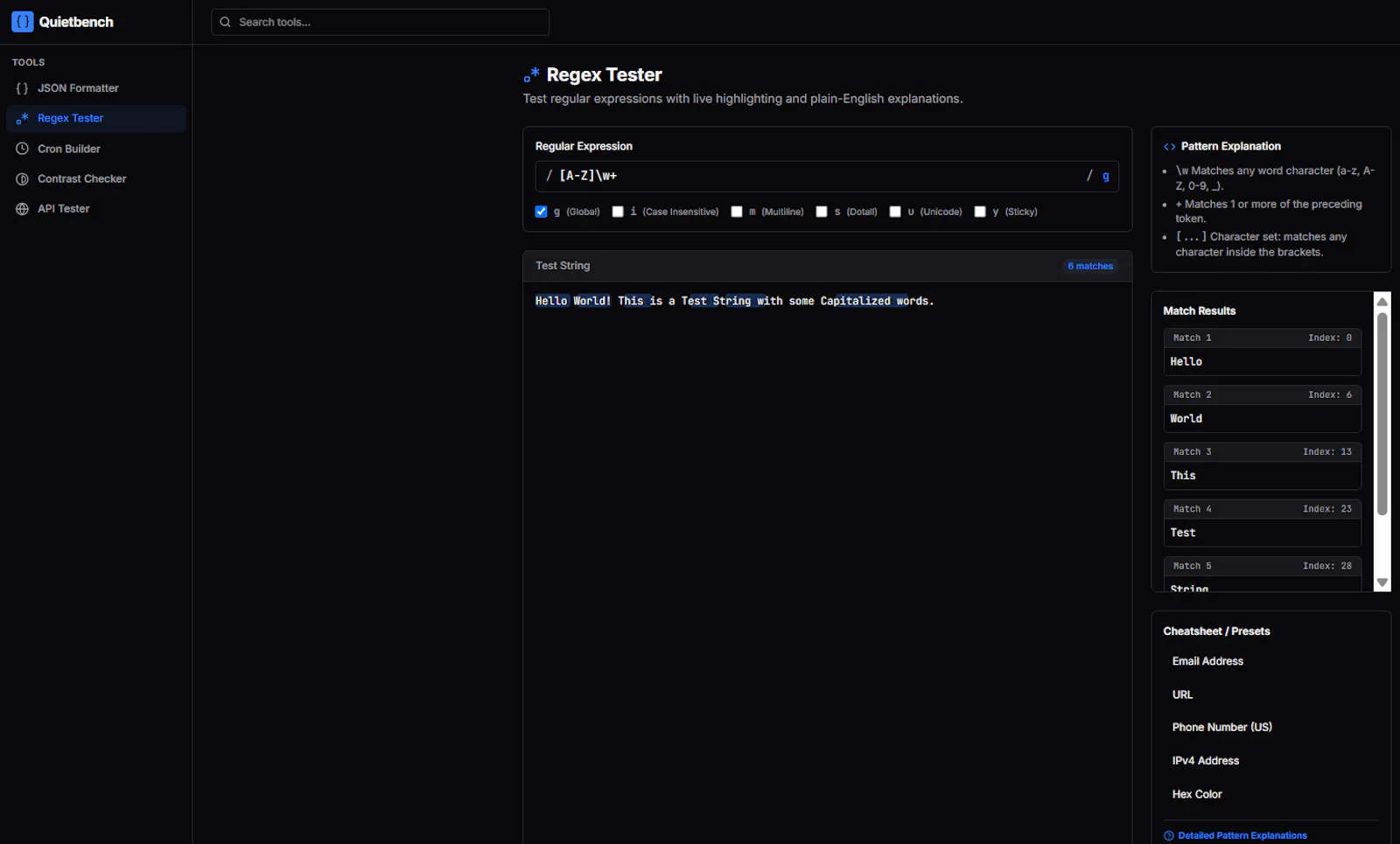Click the Contrast Checker icon
Viewport: 1400px width, 844px height.
(x=22, y=178)
